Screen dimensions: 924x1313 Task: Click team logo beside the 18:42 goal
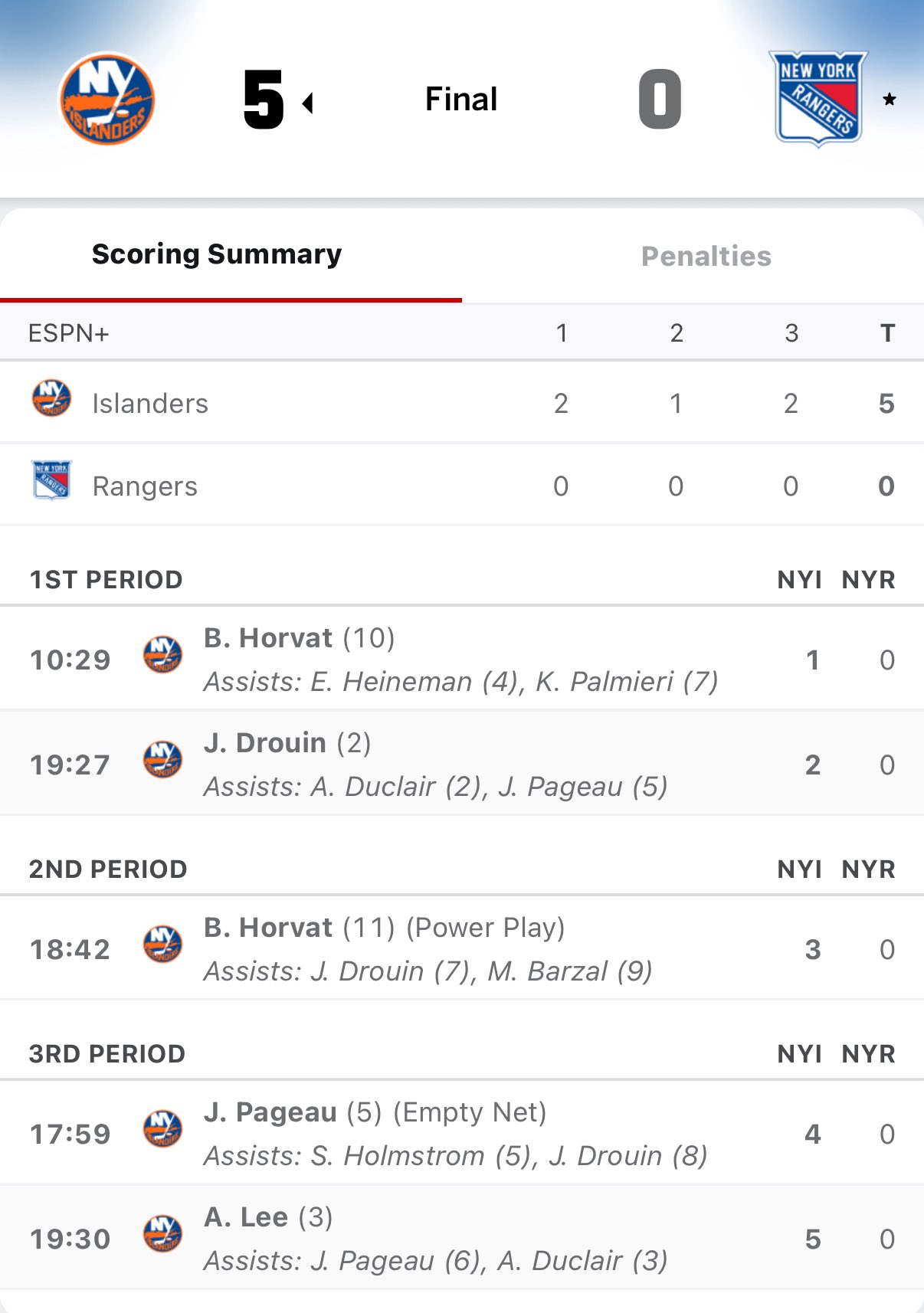pos(163,945)
